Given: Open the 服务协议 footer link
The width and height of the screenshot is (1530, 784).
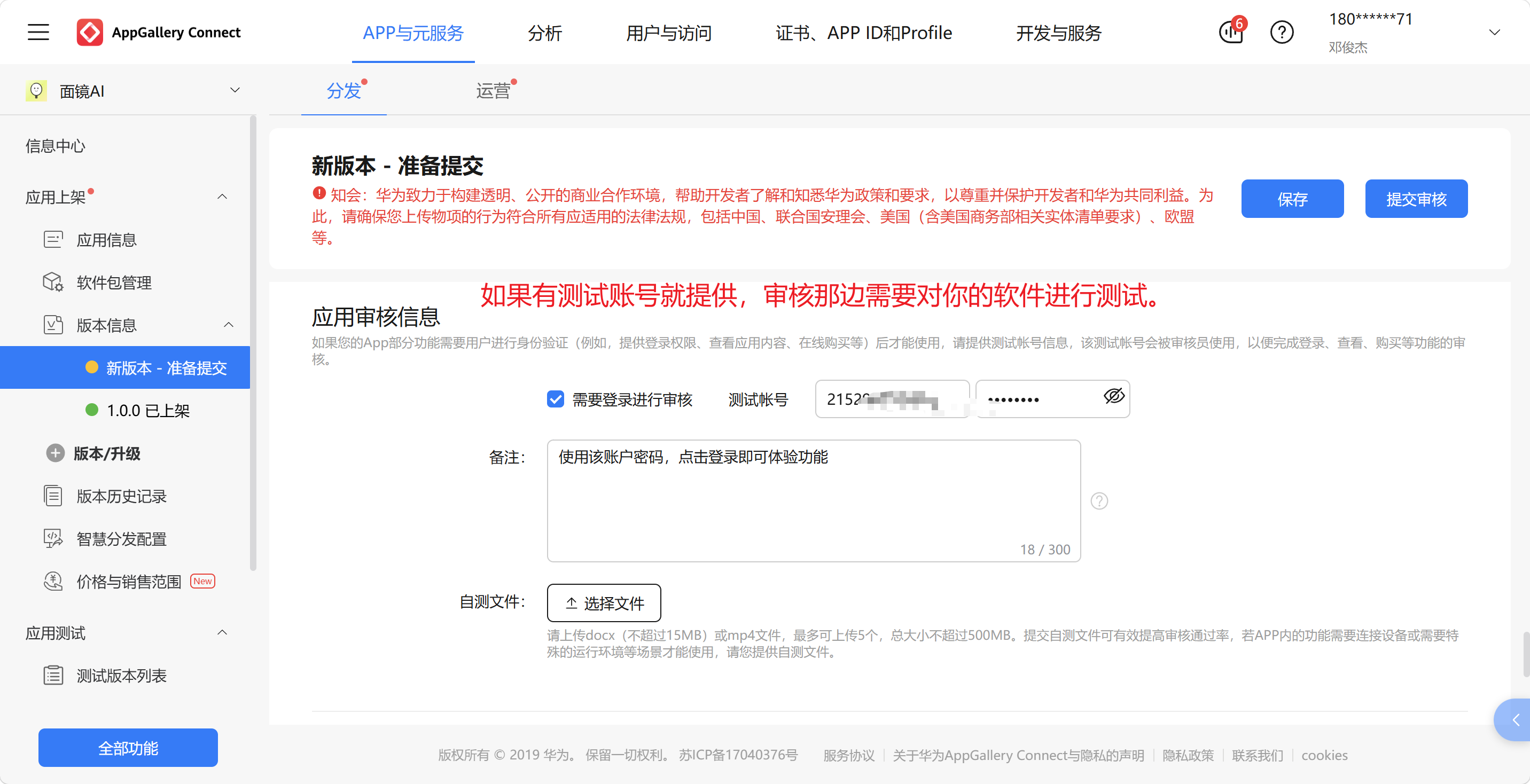Looking at the screenshot, I should 849,755.
